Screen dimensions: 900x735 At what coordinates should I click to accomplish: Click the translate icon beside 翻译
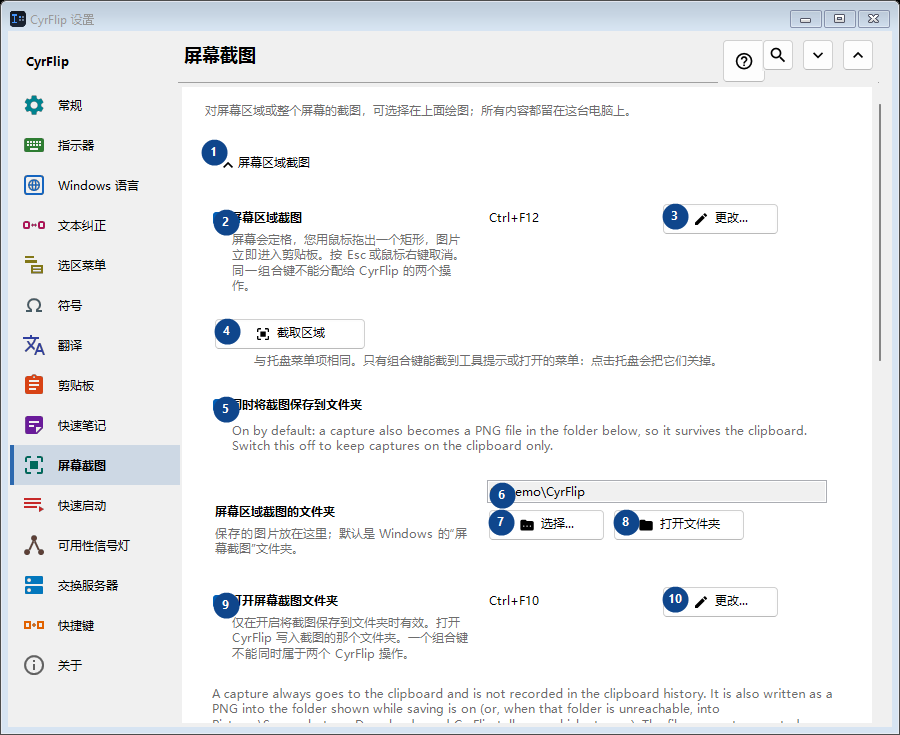[x=34, y=345]
